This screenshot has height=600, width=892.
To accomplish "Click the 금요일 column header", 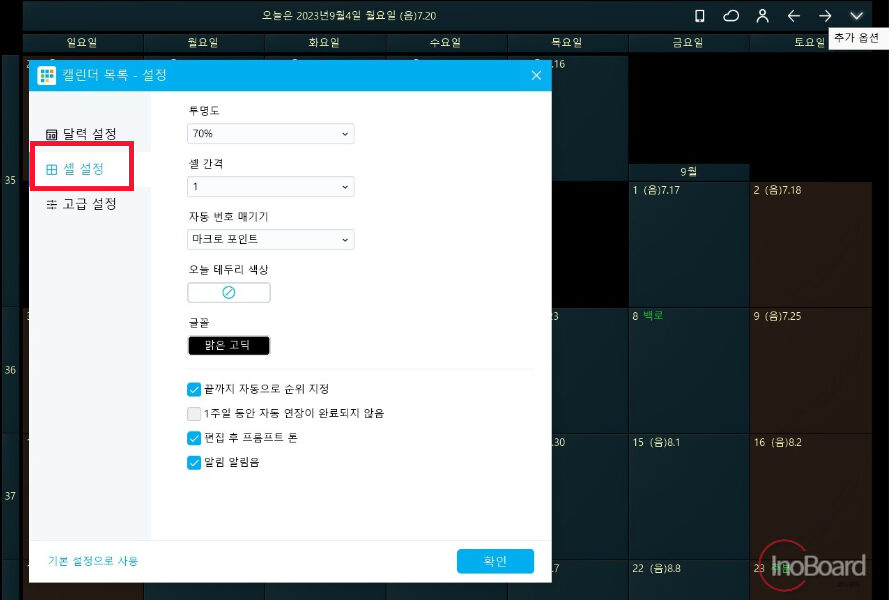I will coord(688,42).
